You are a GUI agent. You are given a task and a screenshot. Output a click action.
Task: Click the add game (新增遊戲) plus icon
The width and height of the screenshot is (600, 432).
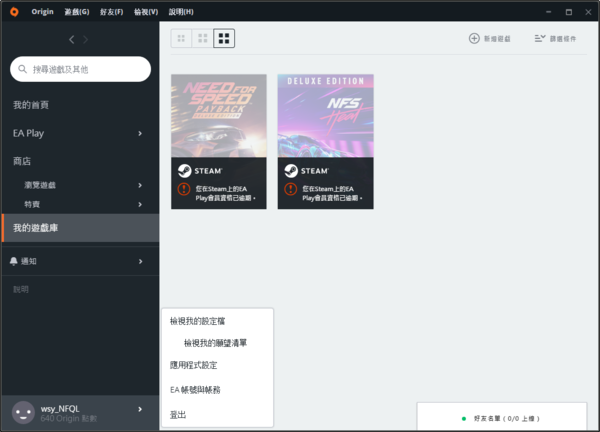click(474, 38)
